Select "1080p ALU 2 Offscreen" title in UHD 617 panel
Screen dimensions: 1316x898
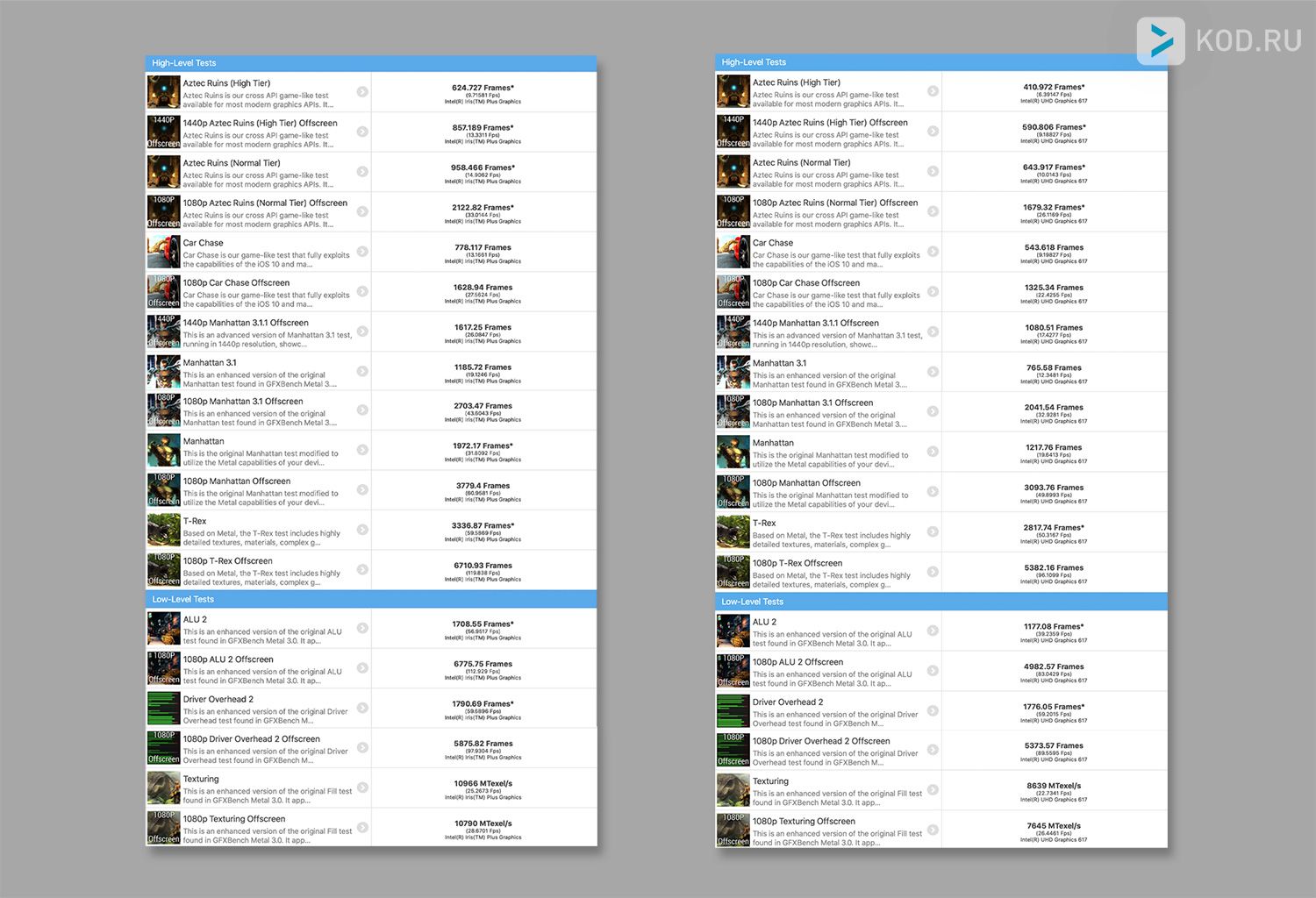click(x=797, y=662)
